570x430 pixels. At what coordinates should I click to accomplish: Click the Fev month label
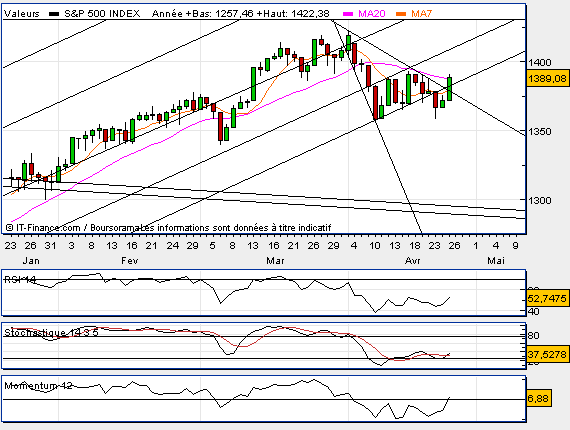pyautogui.click(x=130, y=261)
